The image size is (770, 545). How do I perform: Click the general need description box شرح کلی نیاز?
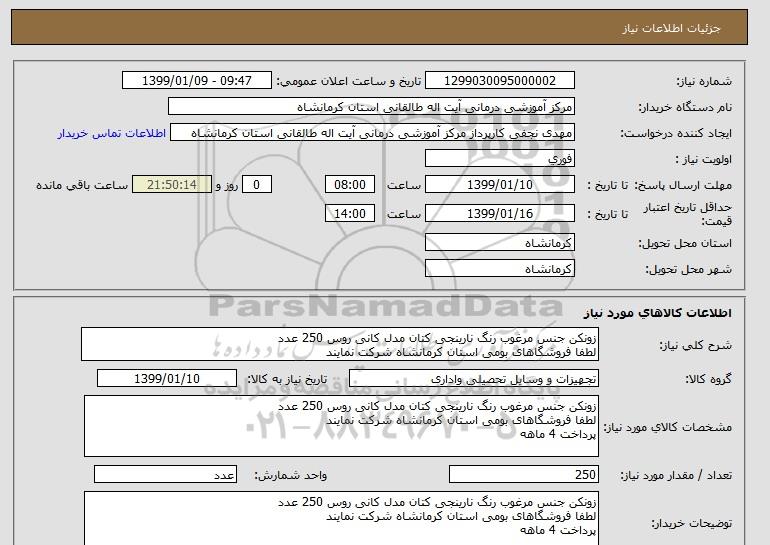(x=340, y=345)
